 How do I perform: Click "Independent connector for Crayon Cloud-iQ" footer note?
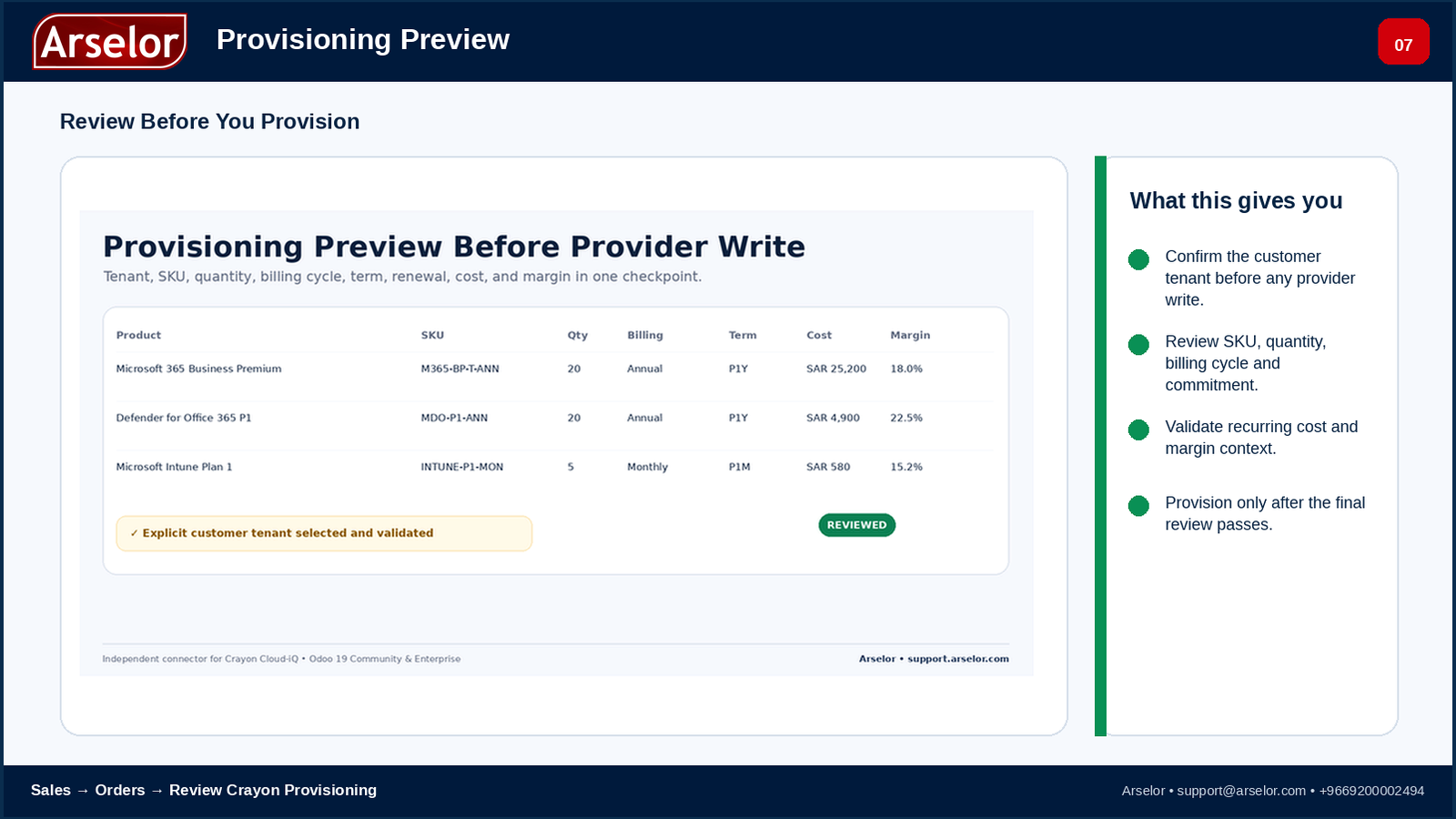[x=281, y=659]
